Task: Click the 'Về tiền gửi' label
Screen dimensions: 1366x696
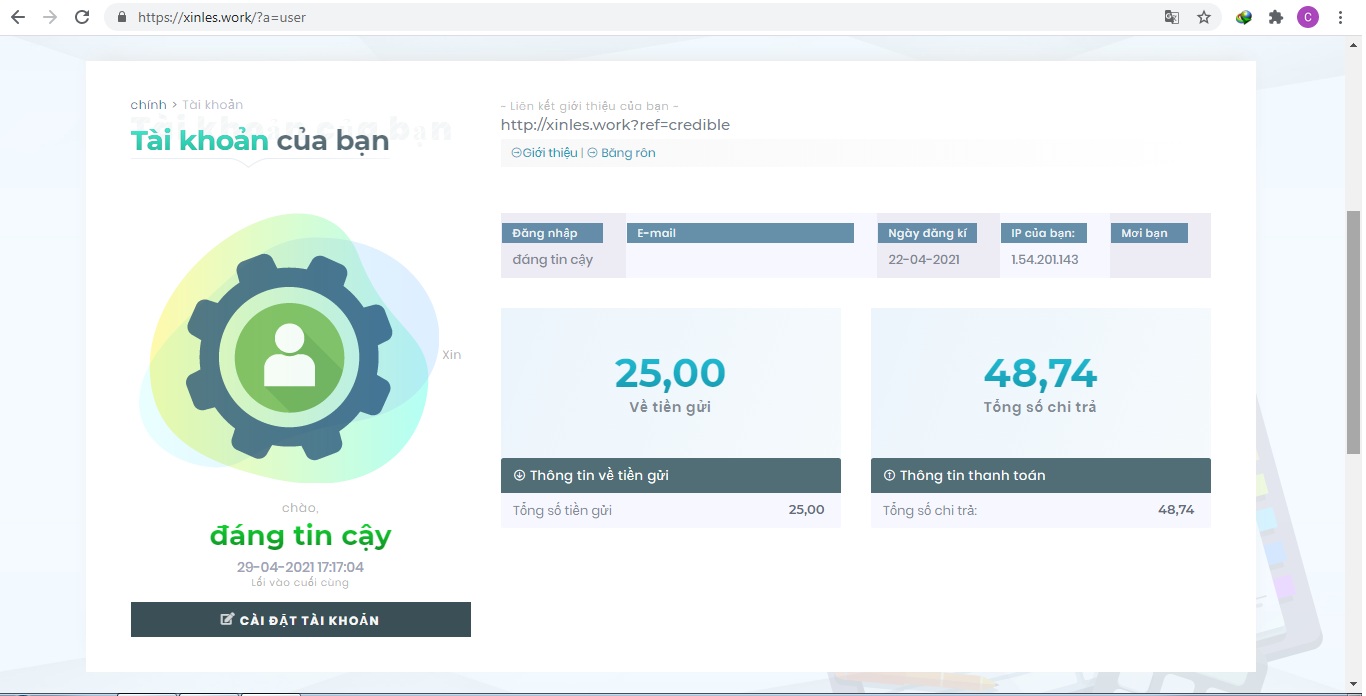Action: [x=670, y=407]
